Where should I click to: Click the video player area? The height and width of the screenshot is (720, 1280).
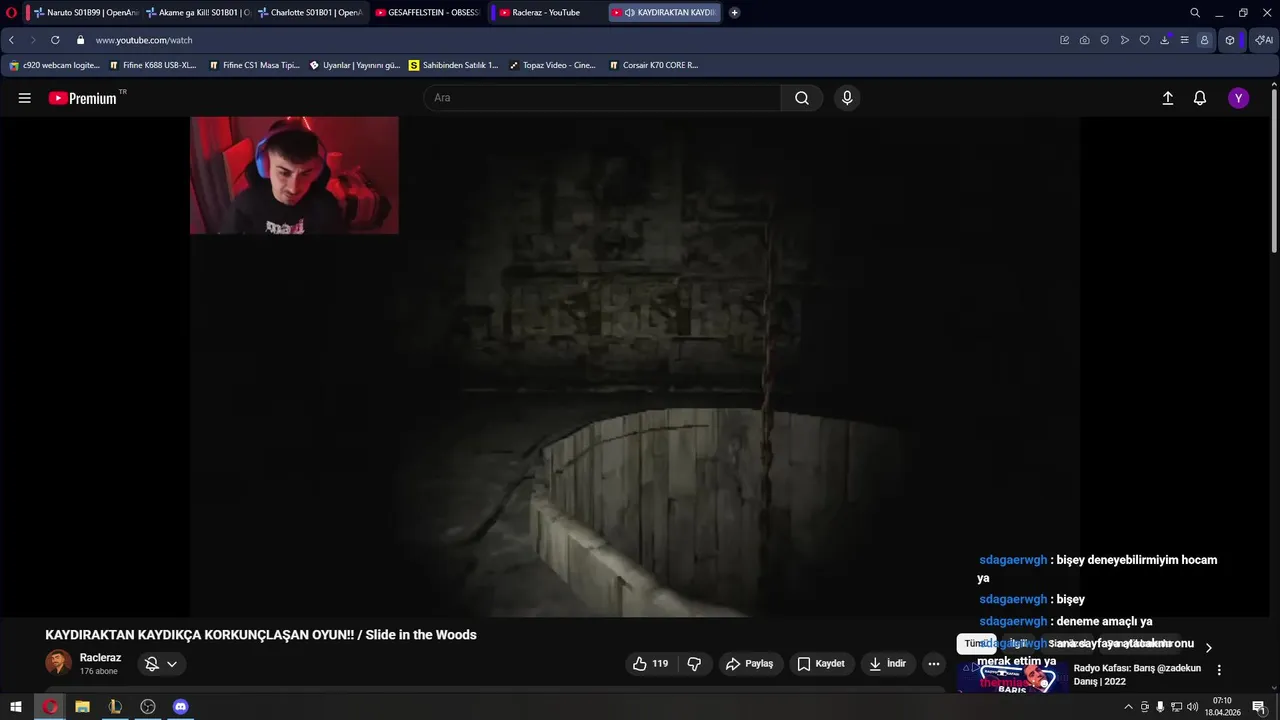point(635,366)
